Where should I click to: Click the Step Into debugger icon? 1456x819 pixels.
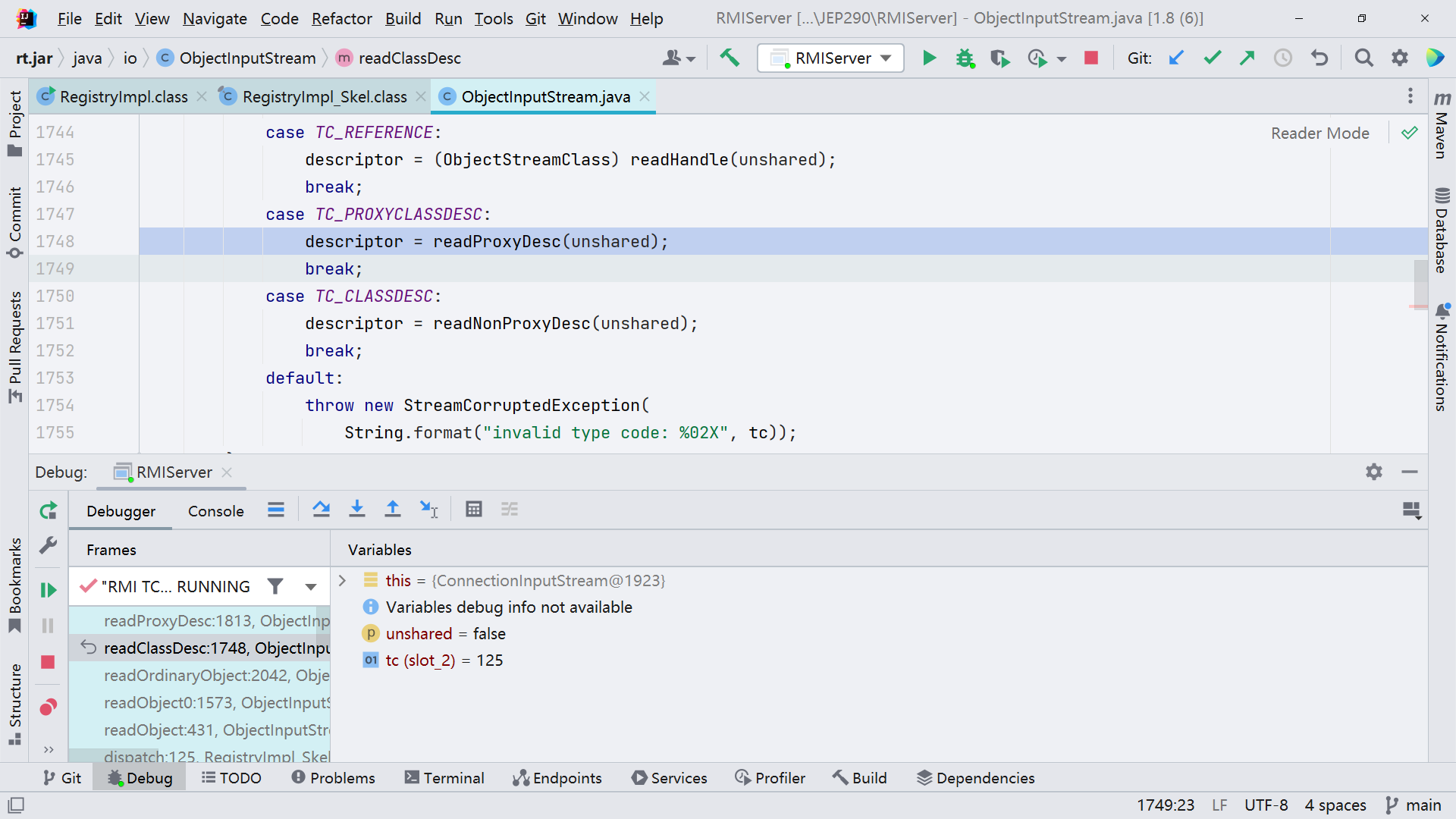point(356,510)
